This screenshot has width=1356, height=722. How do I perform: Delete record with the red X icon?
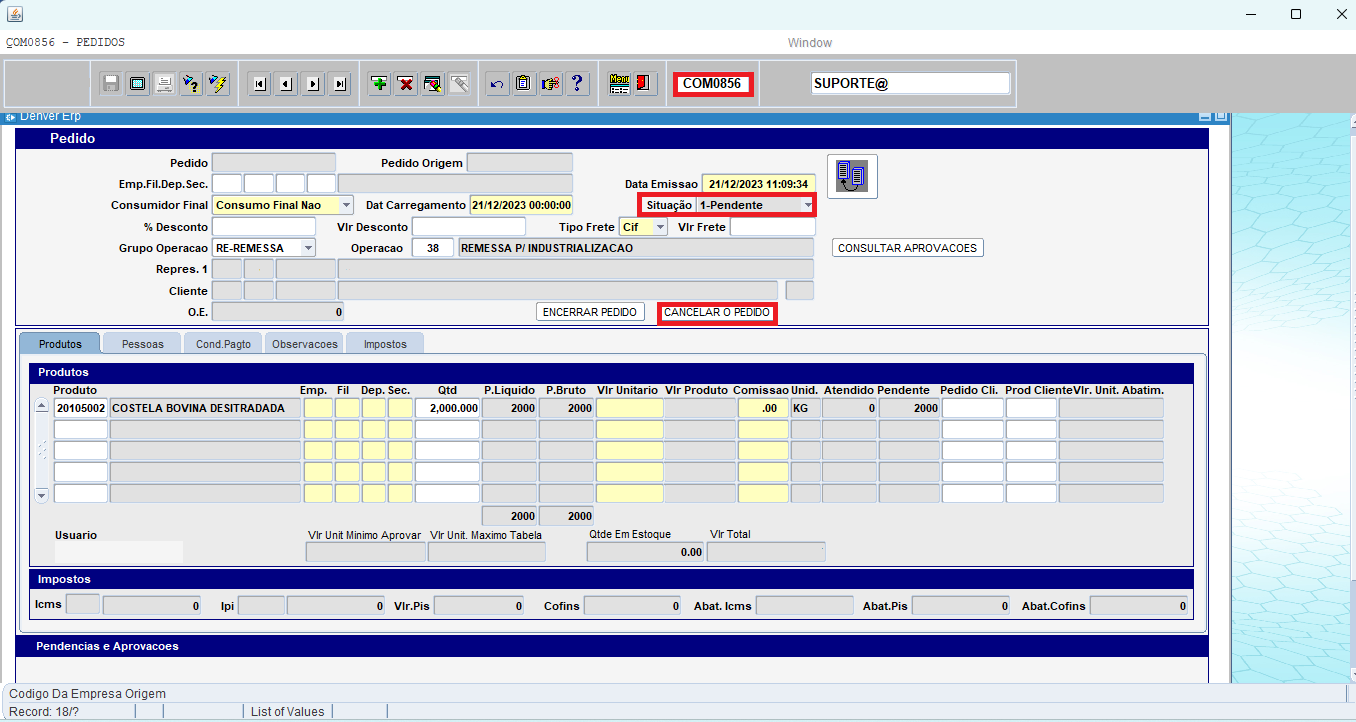coord(406,84)
